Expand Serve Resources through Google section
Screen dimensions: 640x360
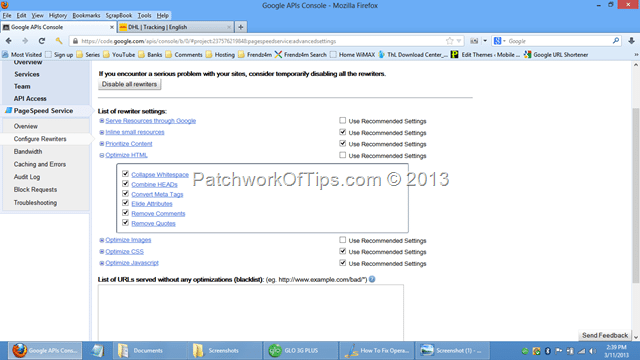point(102,121)
